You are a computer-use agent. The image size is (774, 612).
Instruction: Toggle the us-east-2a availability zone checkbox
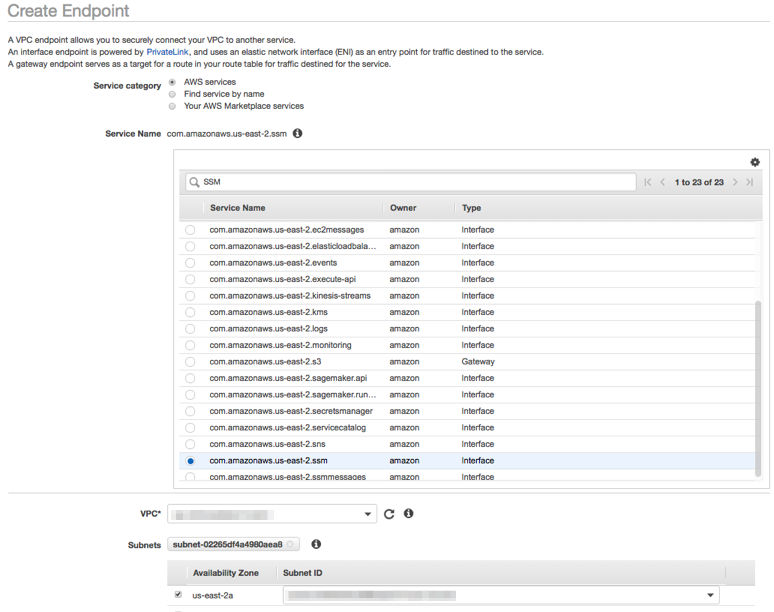pos(178,595)
